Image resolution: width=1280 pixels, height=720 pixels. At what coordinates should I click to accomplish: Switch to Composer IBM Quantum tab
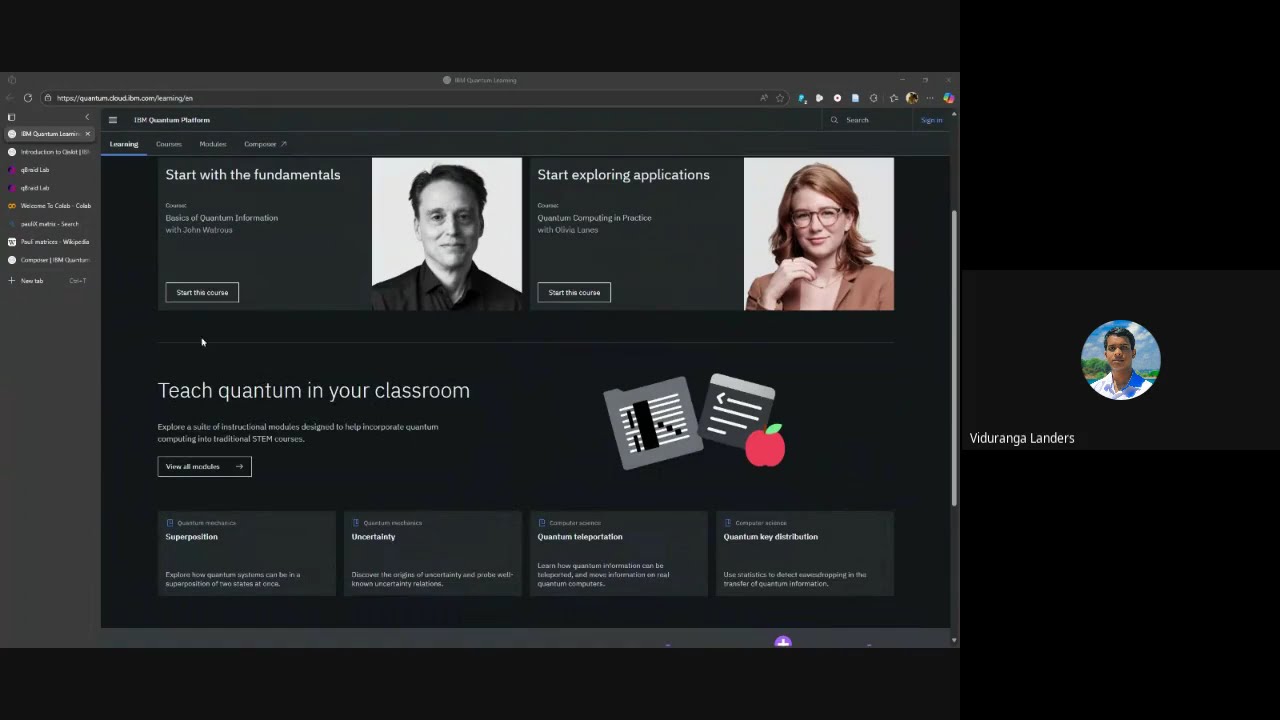[48, 260]
